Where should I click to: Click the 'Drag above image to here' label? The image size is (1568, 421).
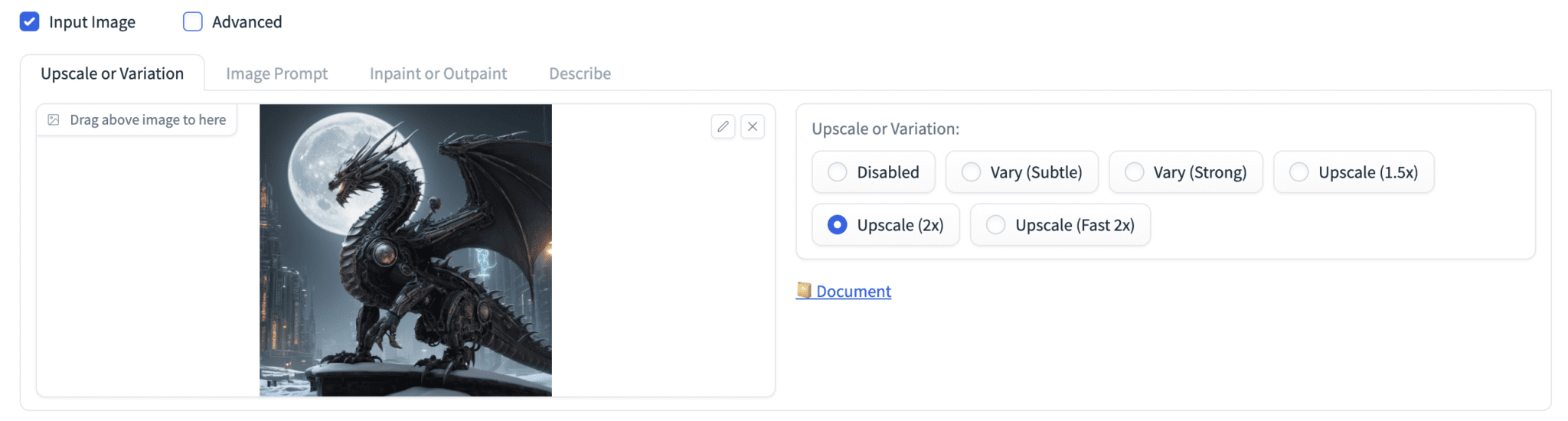click(148, 120)
